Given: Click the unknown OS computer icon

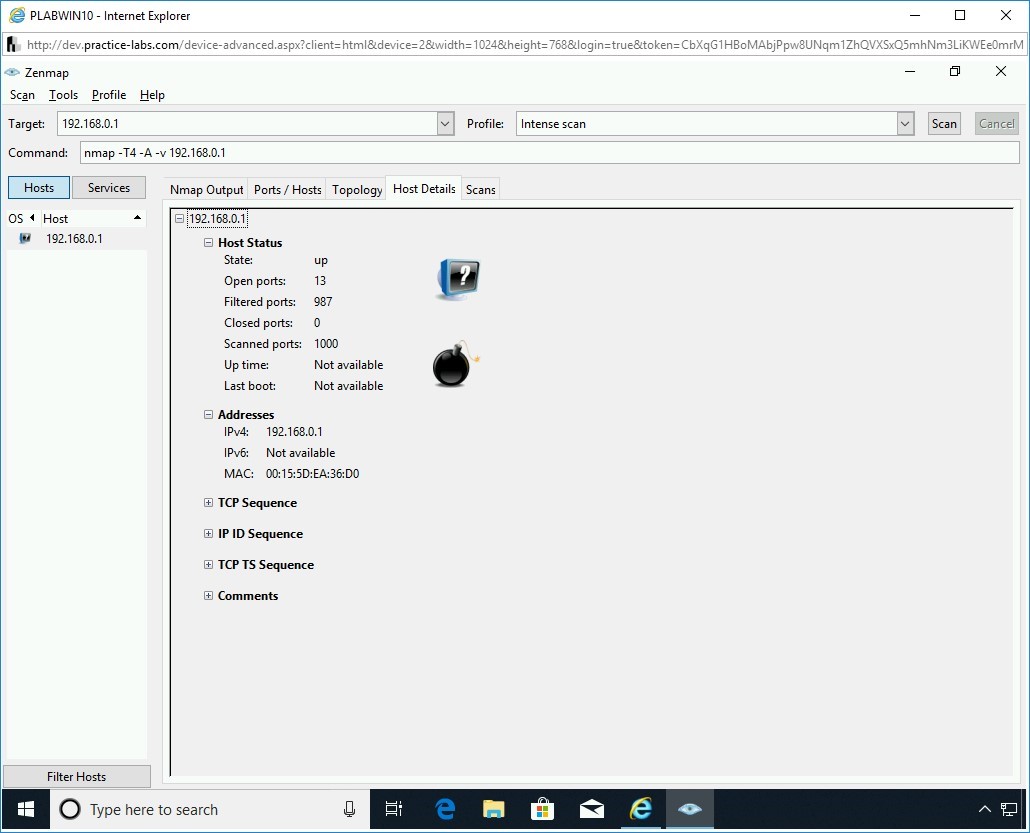Looking at the screenshot, I should click(x=458, y=279).
